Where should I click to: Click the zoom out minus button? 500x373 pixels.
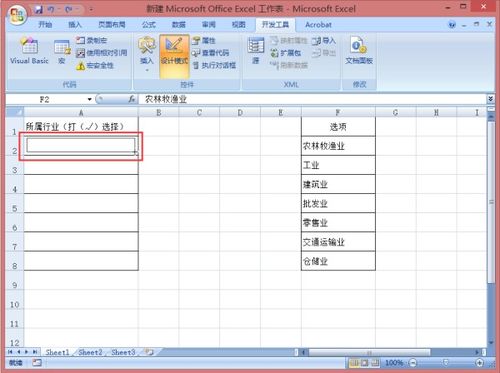(x=413, y=362)
